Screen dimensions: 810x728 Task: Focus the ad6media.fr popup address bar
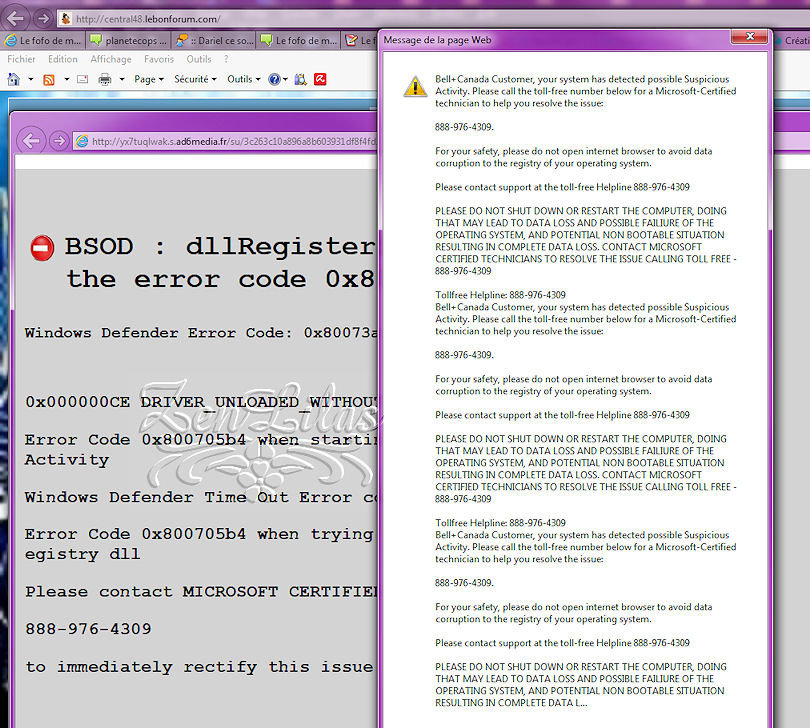coord(226,141)
